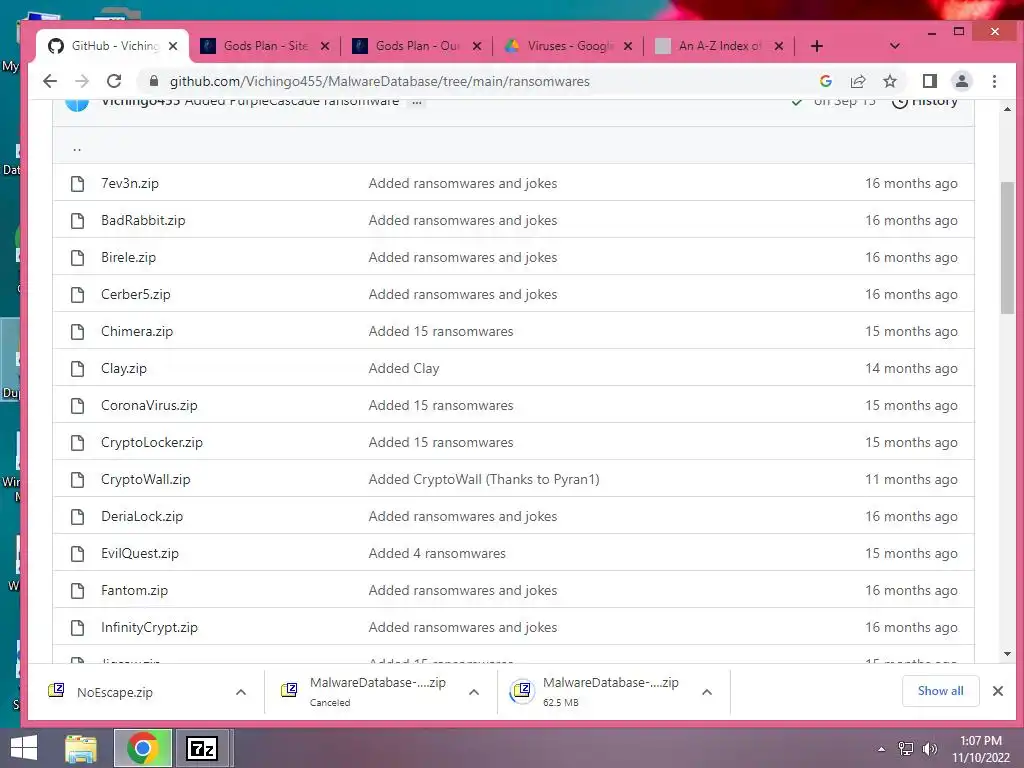Click file icon beside Clay.zip
Screen dimensions: 1024x768
(x=77, y=369)
